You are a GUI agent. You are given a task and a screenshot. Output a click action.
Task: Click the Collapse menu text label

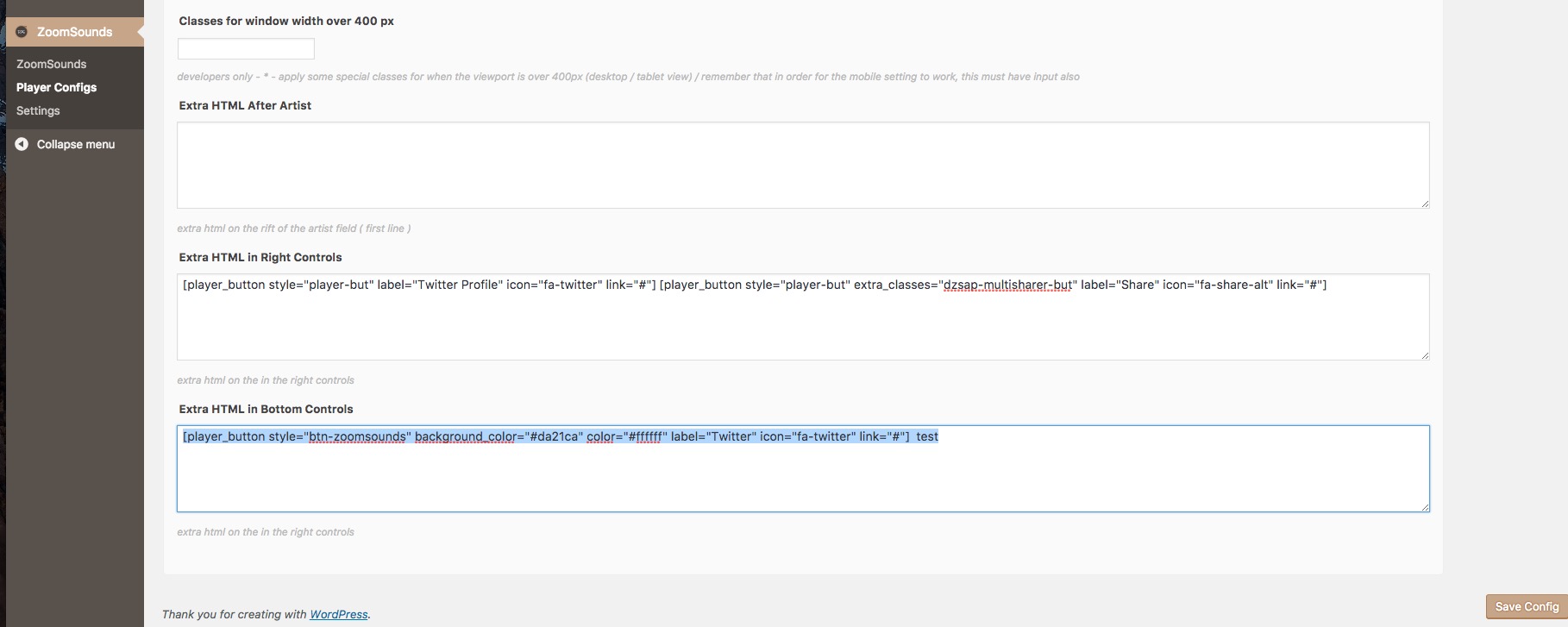pos(75,144)
